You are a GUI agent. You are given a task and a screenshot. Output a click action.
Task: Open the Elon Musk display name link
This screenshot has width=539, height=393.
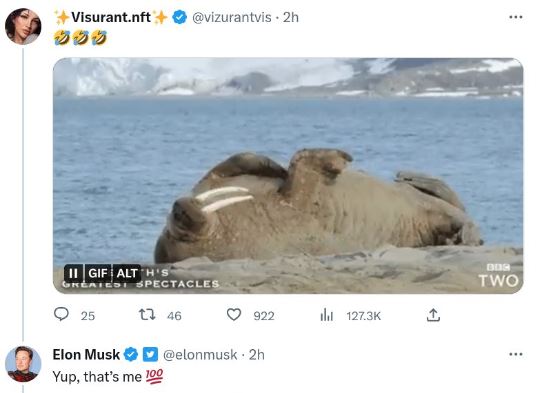click(86, 354)
